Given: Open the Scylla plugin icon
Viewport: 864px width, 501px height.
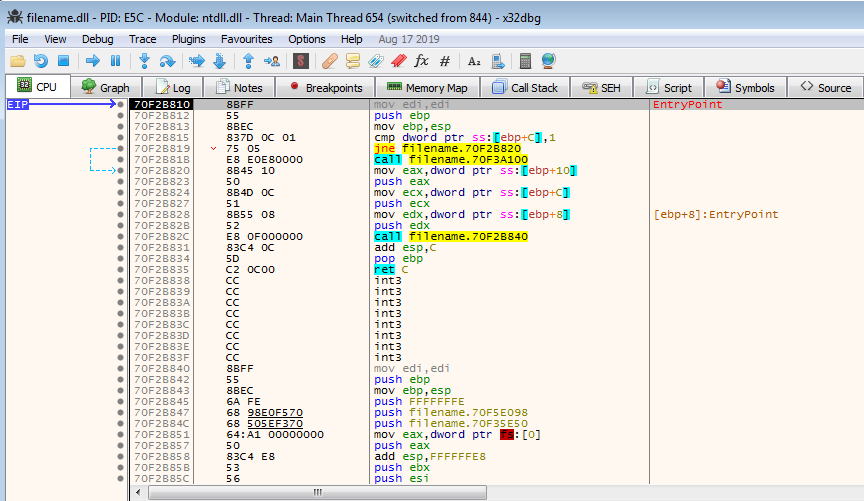Looking at the screenshot, I should 299,61.
